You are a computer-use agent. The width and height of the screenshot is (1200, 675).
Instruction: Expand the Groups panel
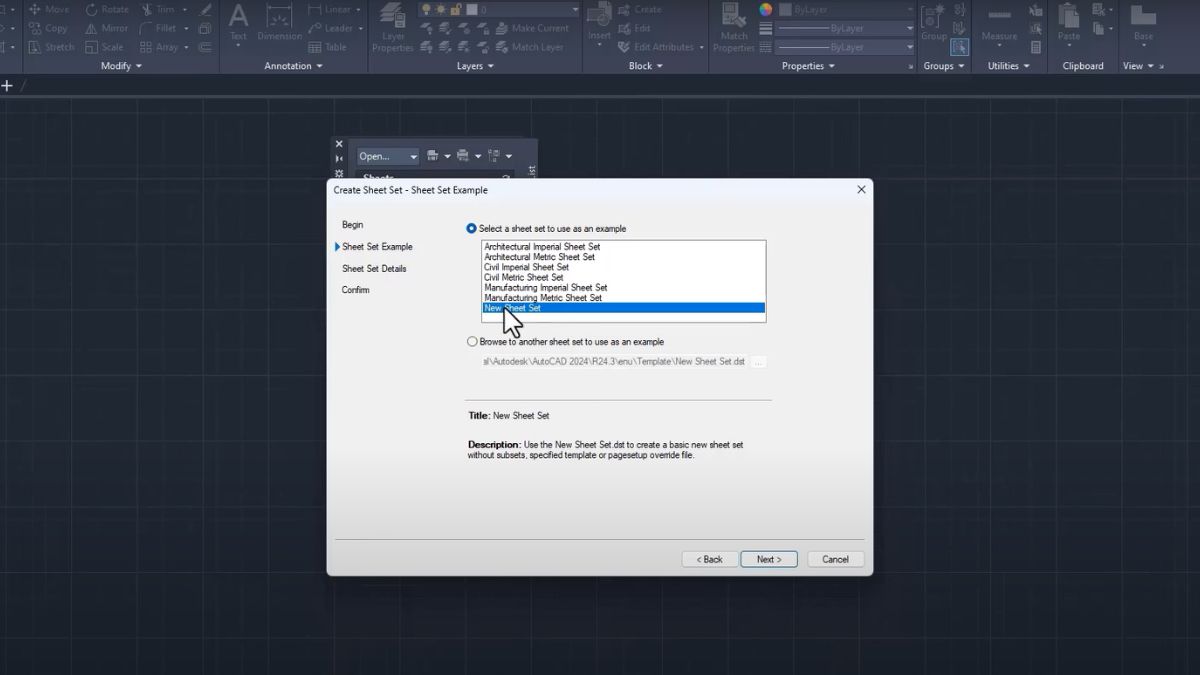coord(943,66)
